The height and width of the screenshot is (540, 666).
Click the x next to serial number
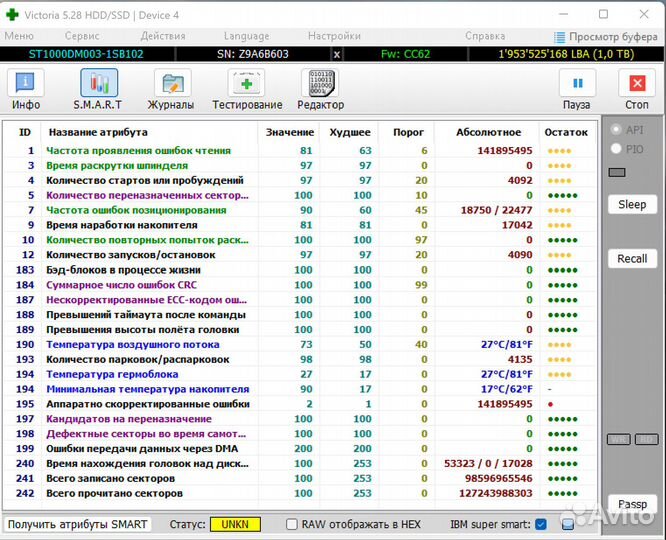pyautogui.click(x=336, y=54)
